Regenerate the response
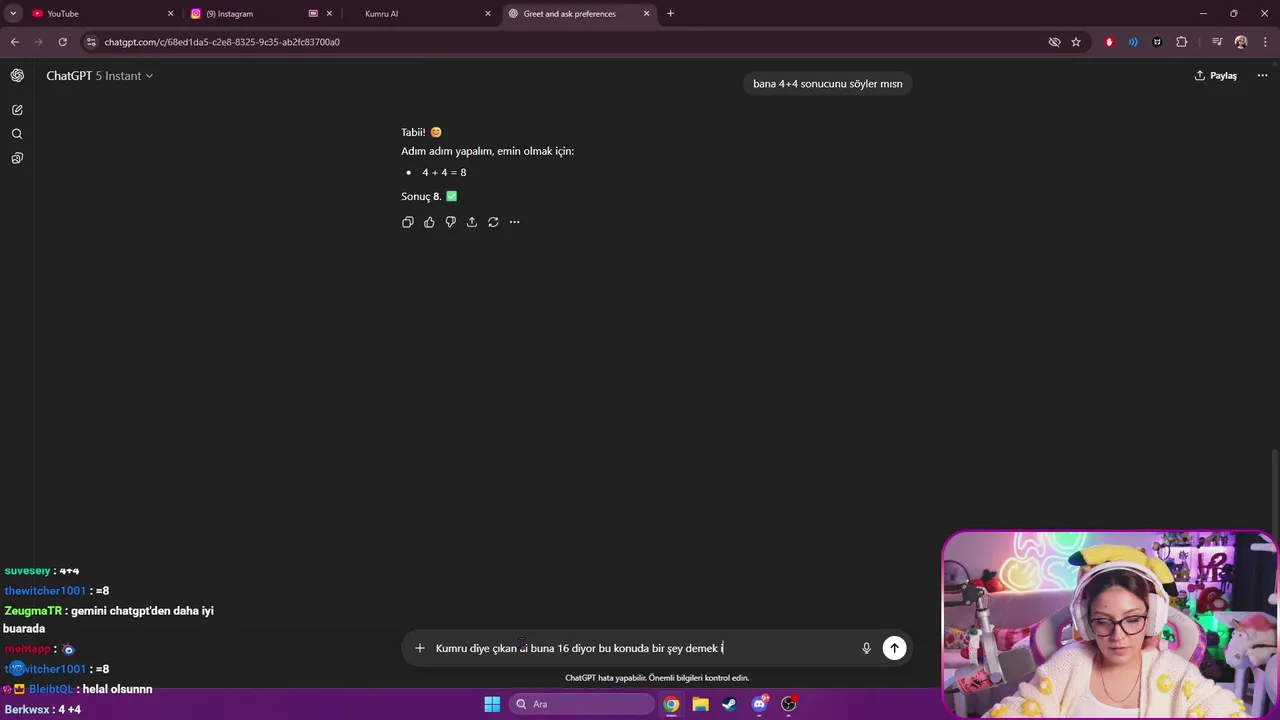The height and width of the screenshot is (720, 1280). (x=493, y=222)
